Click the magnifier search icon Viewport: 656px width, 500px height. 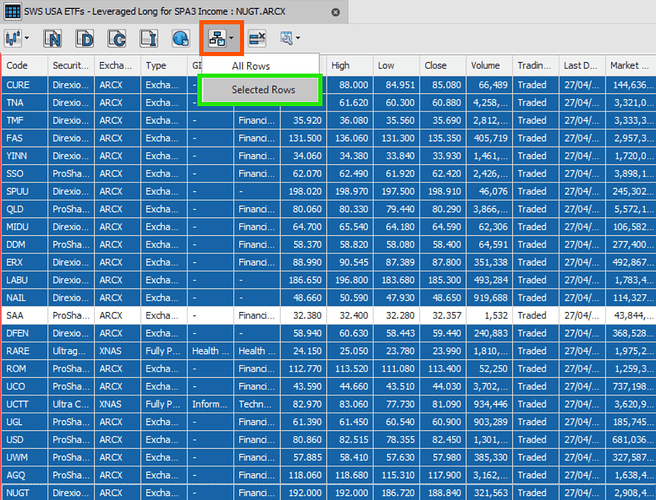tap(287, 38)
